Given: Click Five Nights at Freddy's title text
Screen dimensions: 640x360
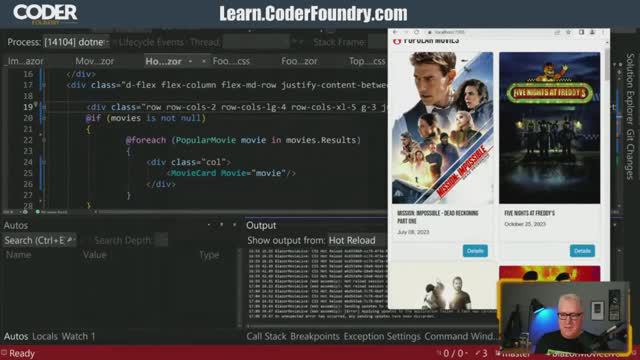Looking at the screenshot, I should (x=529, y=213).
